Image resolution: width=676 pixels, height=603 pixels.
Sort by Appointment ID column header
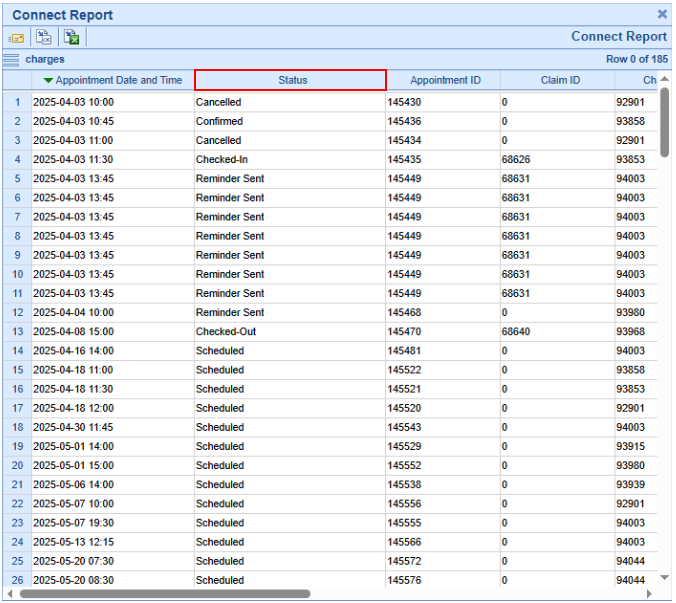(445, 80)
